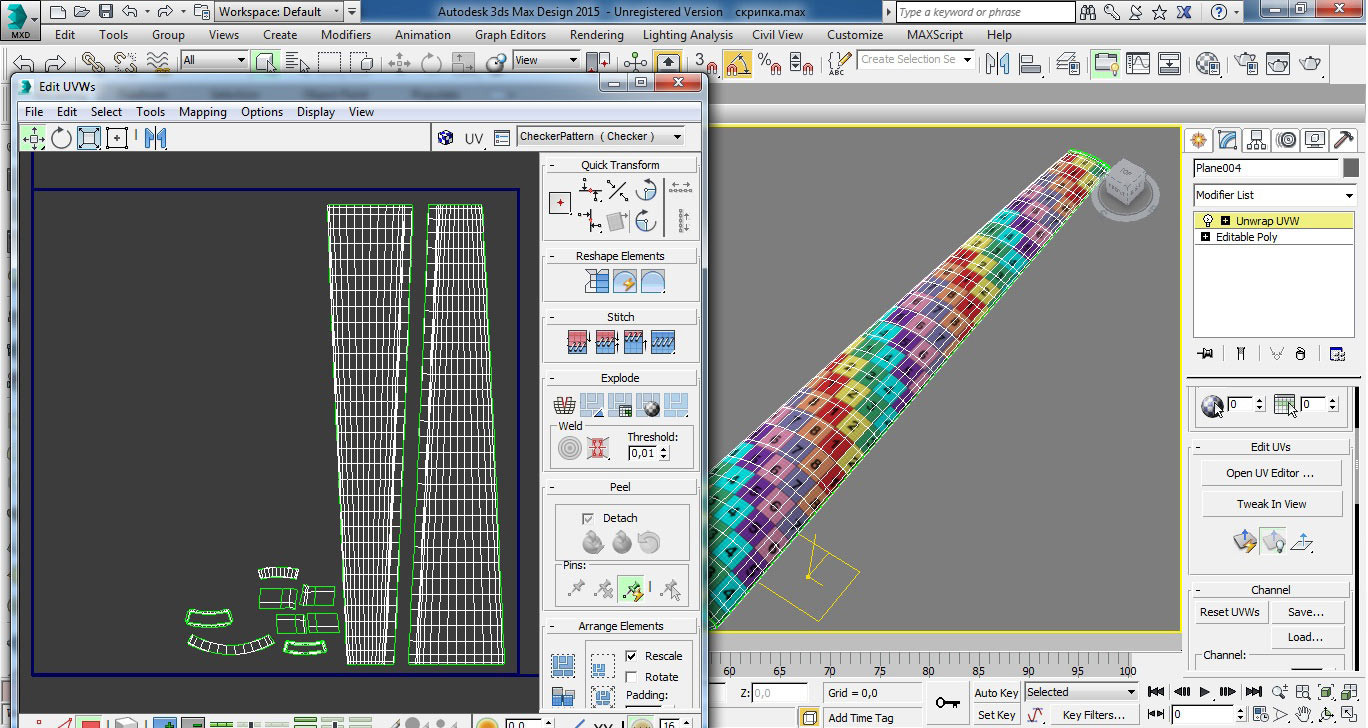Image resolution: width=1368 pixels, height=728 pixels.
Task: Open the Modifiers menu in main menubar
Action: [346, 34]
